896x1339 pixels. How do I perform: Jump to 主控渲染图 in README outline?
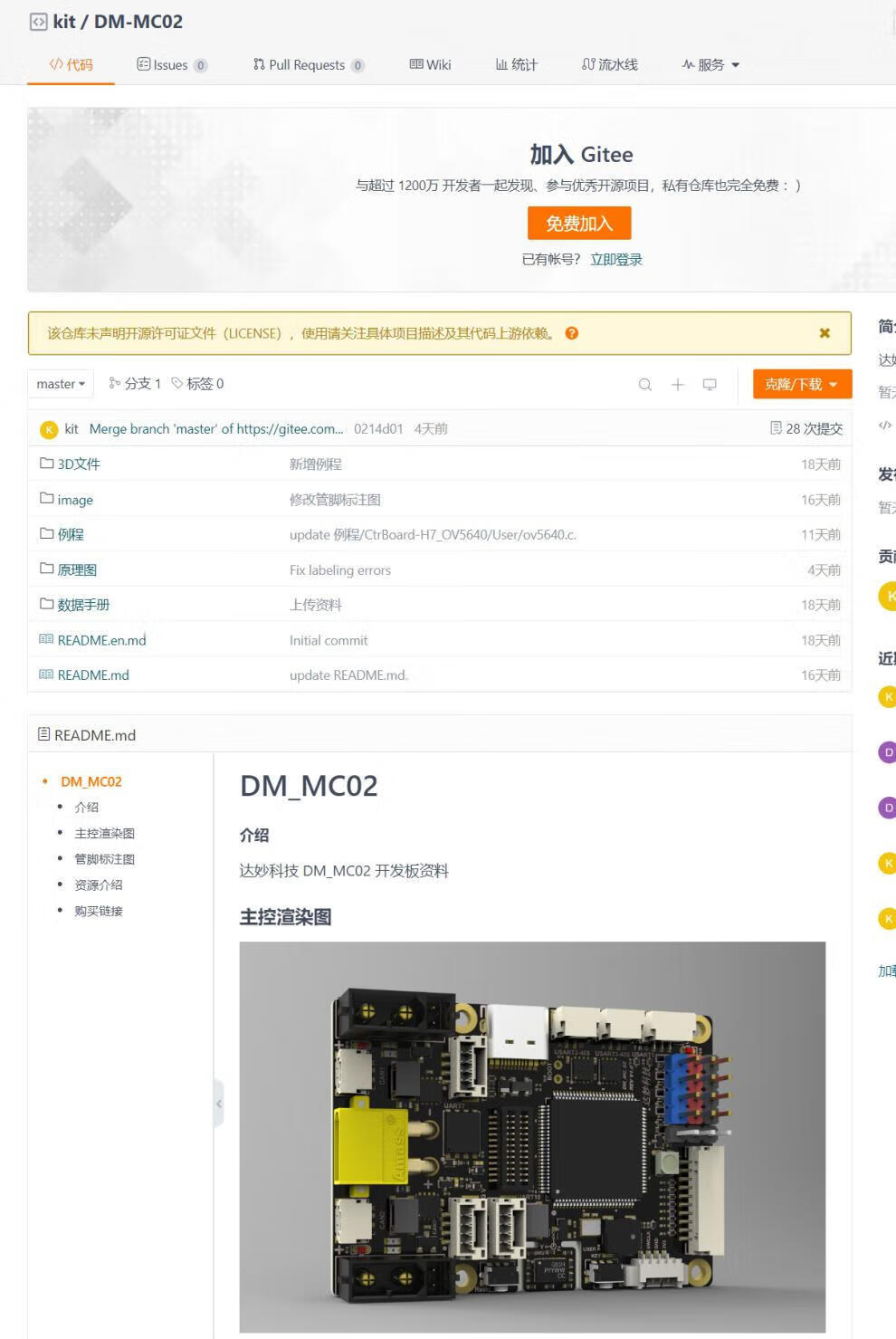105,833
